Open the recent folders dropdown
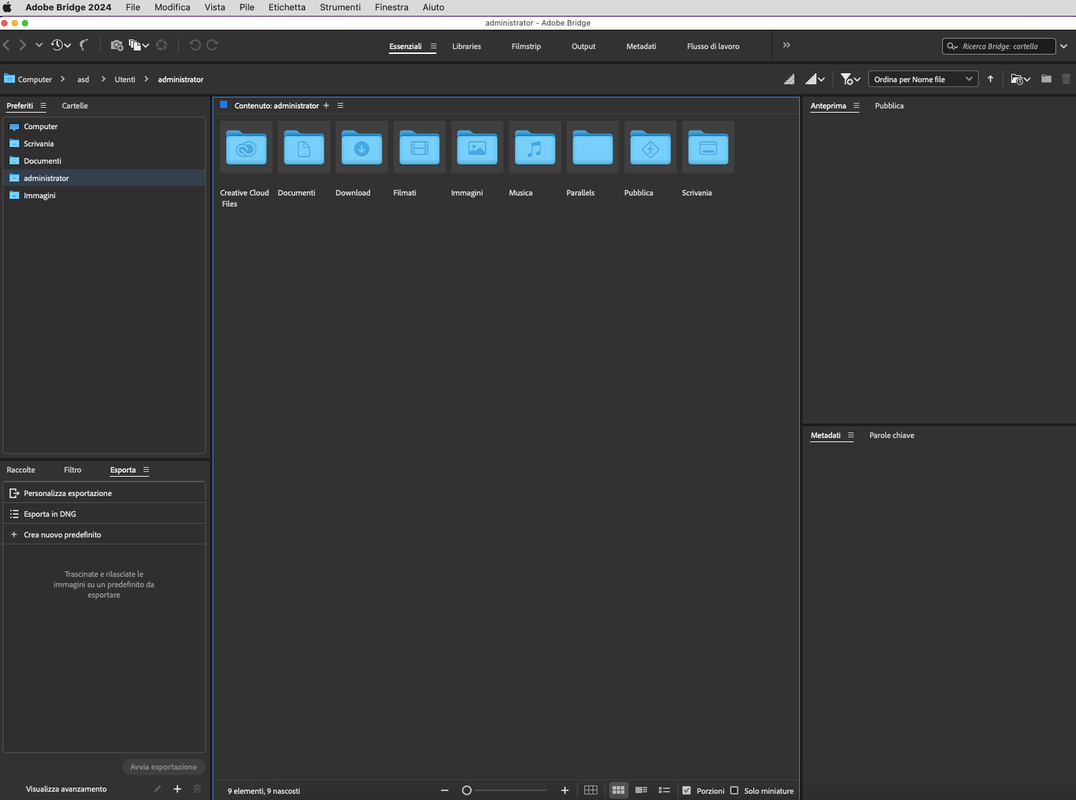The height and width of the screenshot is (800, 1076). [x=1020, y=80]
